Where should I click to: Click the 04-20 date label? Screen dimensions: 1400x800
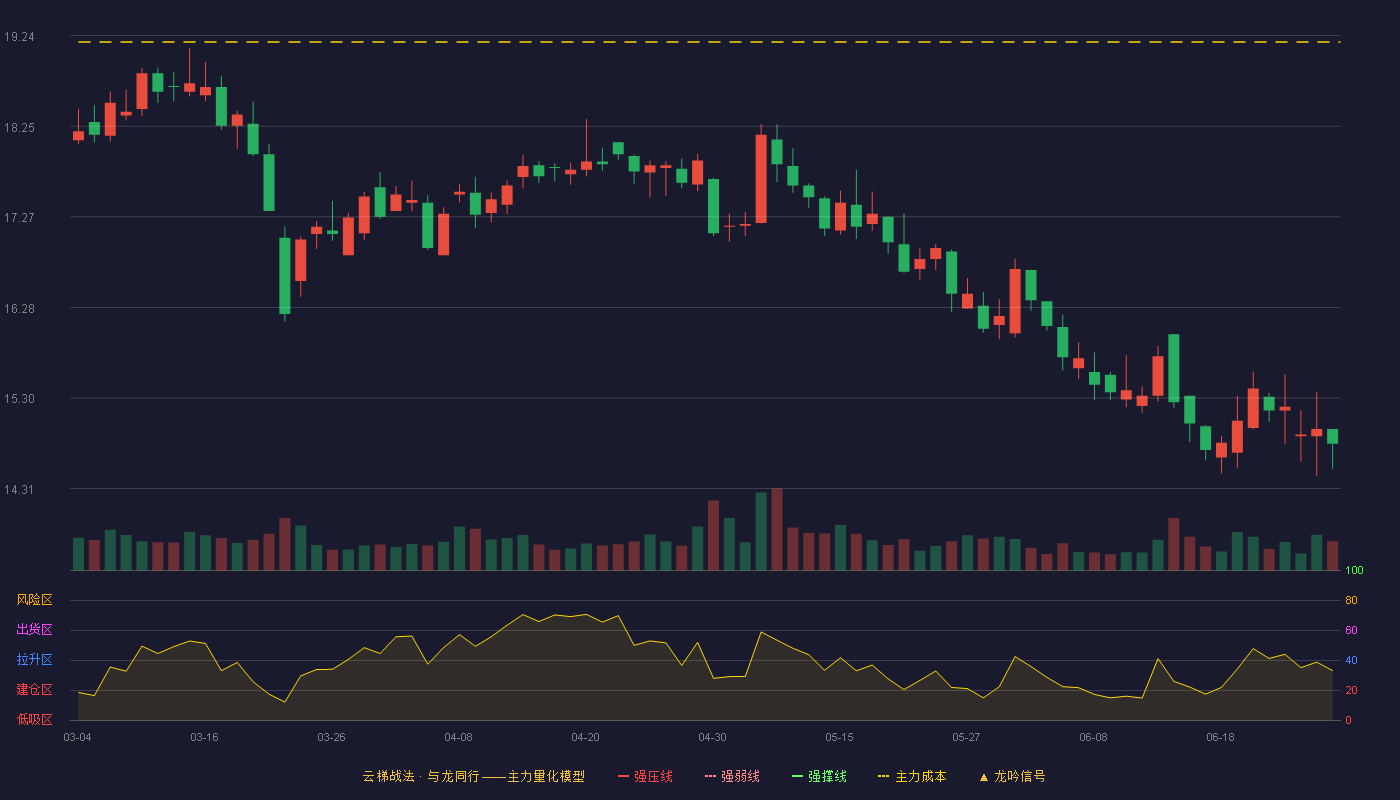(585, 737)
